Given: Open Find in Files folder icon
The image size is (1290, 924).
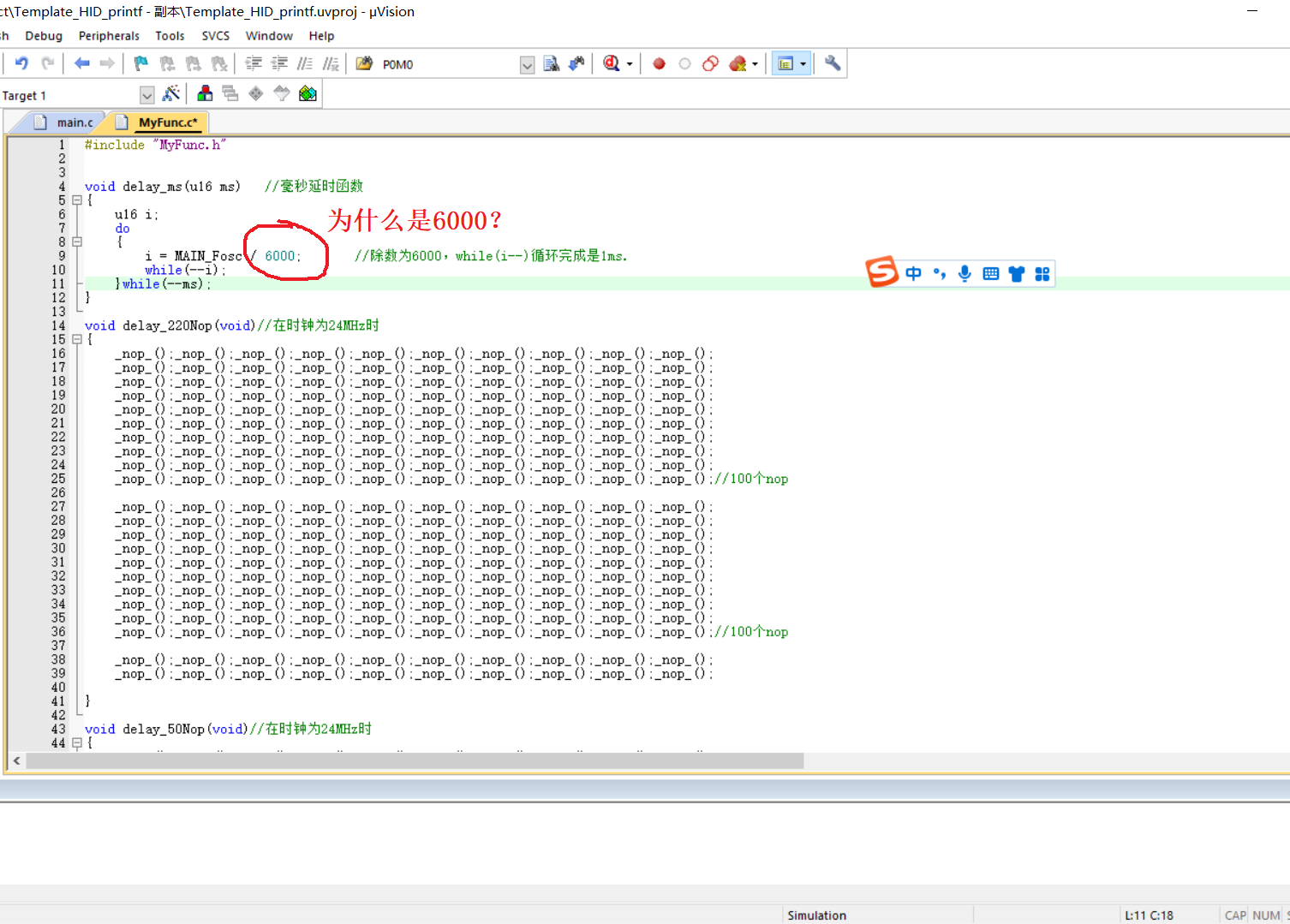Looking at the screenshot, I should 364,63.
